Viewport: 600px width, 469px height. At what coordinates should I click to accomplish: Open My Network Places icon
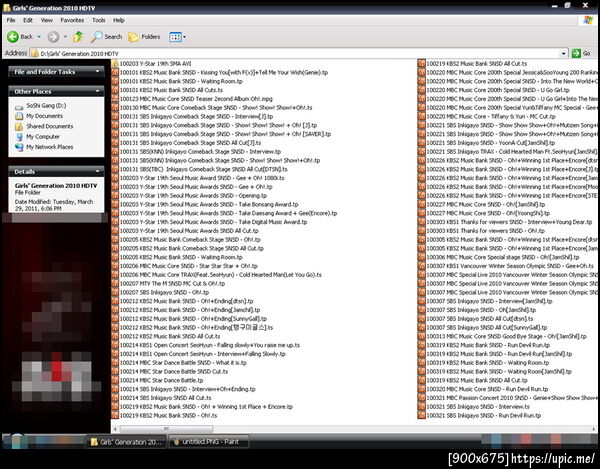(19, 147)
